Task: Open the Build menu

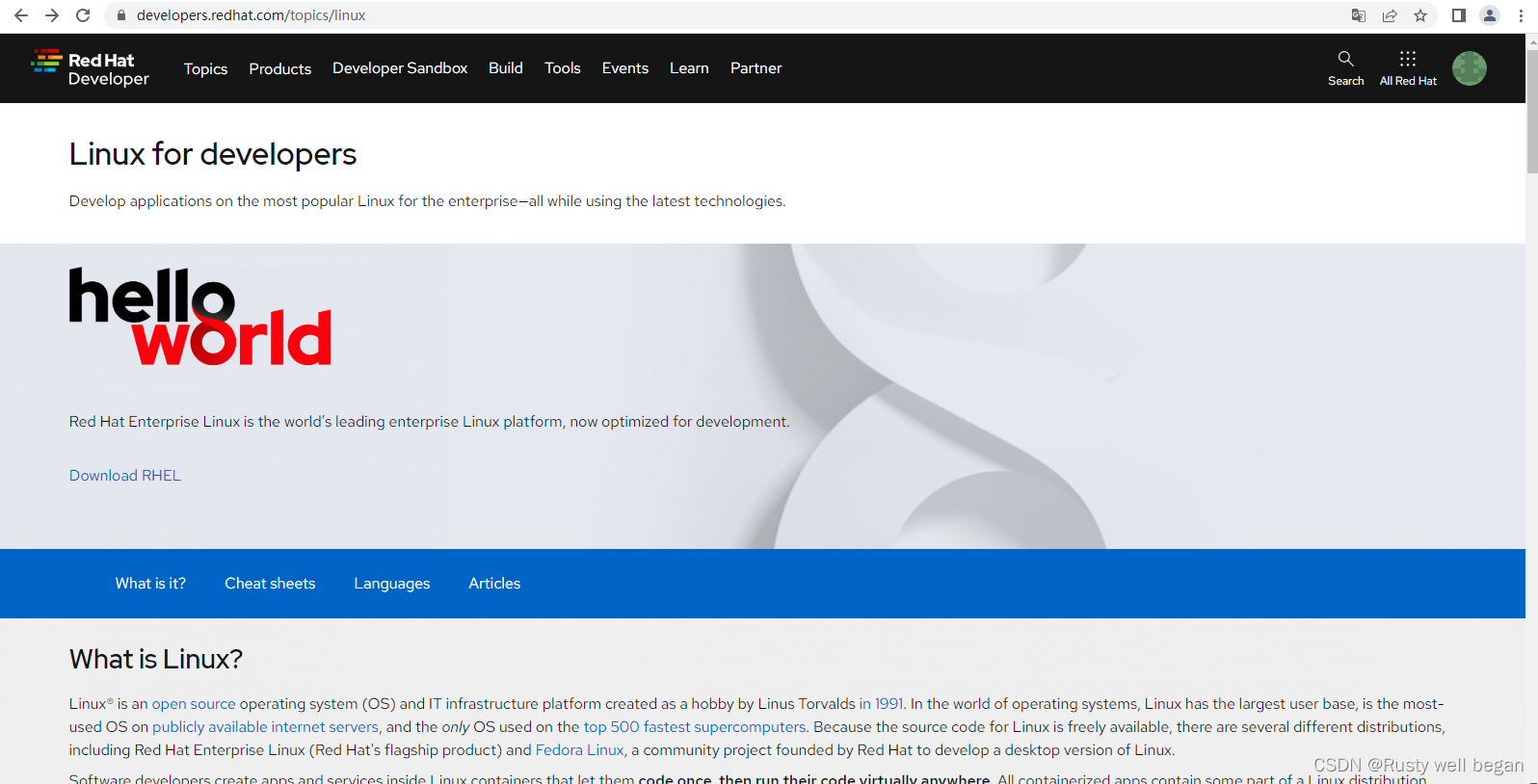Action: [x=506, y=68]
